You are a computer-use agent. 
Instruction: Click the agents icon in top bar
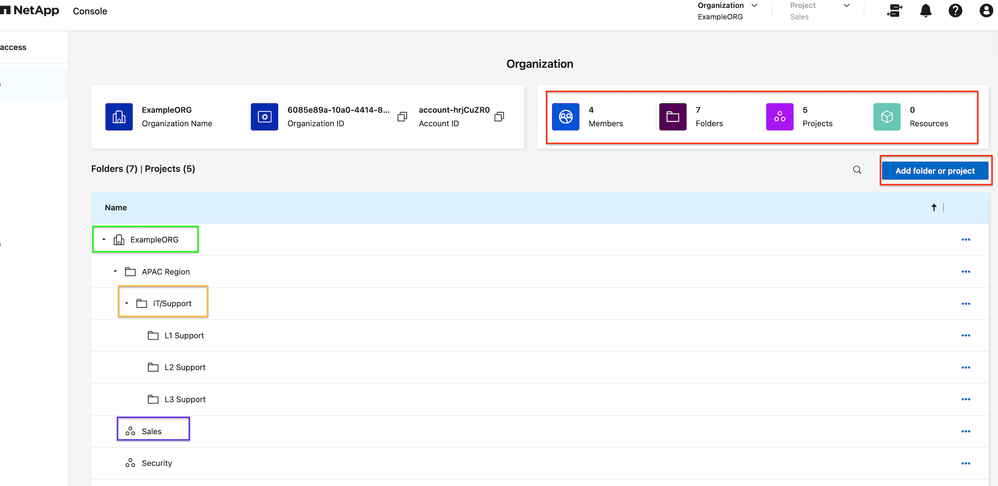coord(894,11)
